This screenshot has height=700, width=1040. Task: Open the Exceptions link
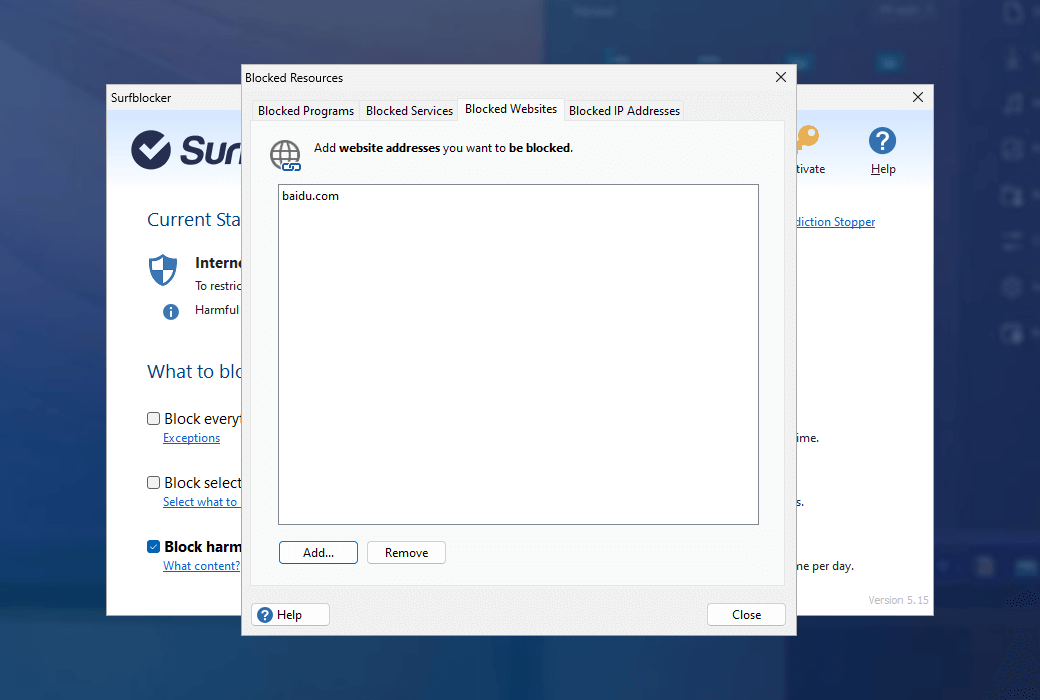pyautogui.click(x=192, y=438)
